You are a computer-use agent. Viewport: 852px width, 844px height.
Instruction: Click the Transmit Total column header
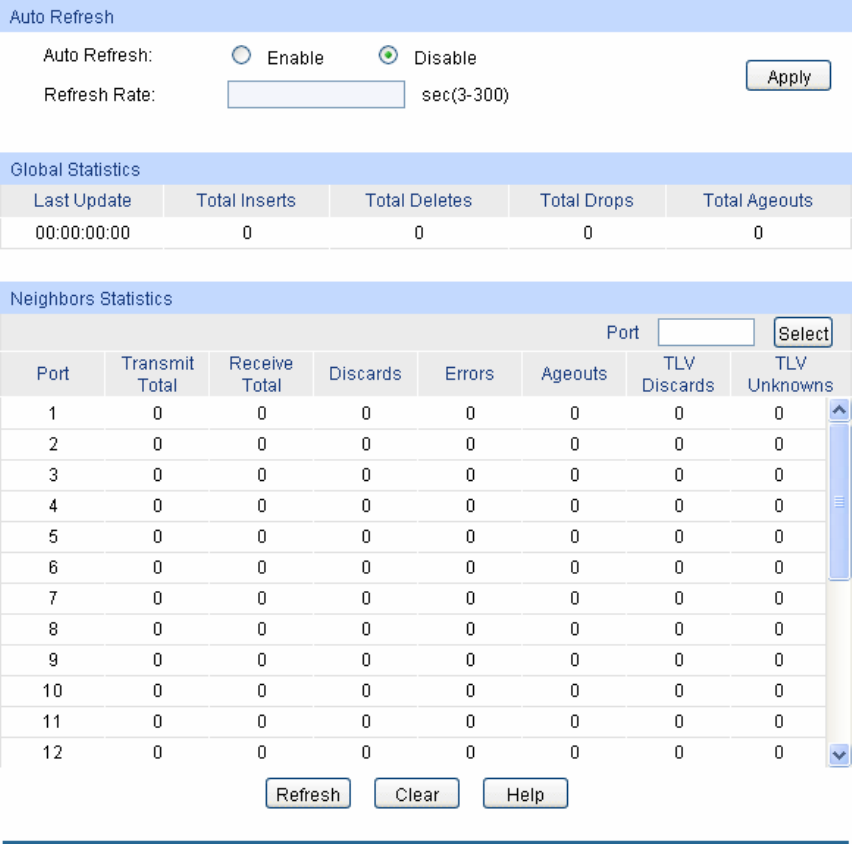(x=157, y=374)
